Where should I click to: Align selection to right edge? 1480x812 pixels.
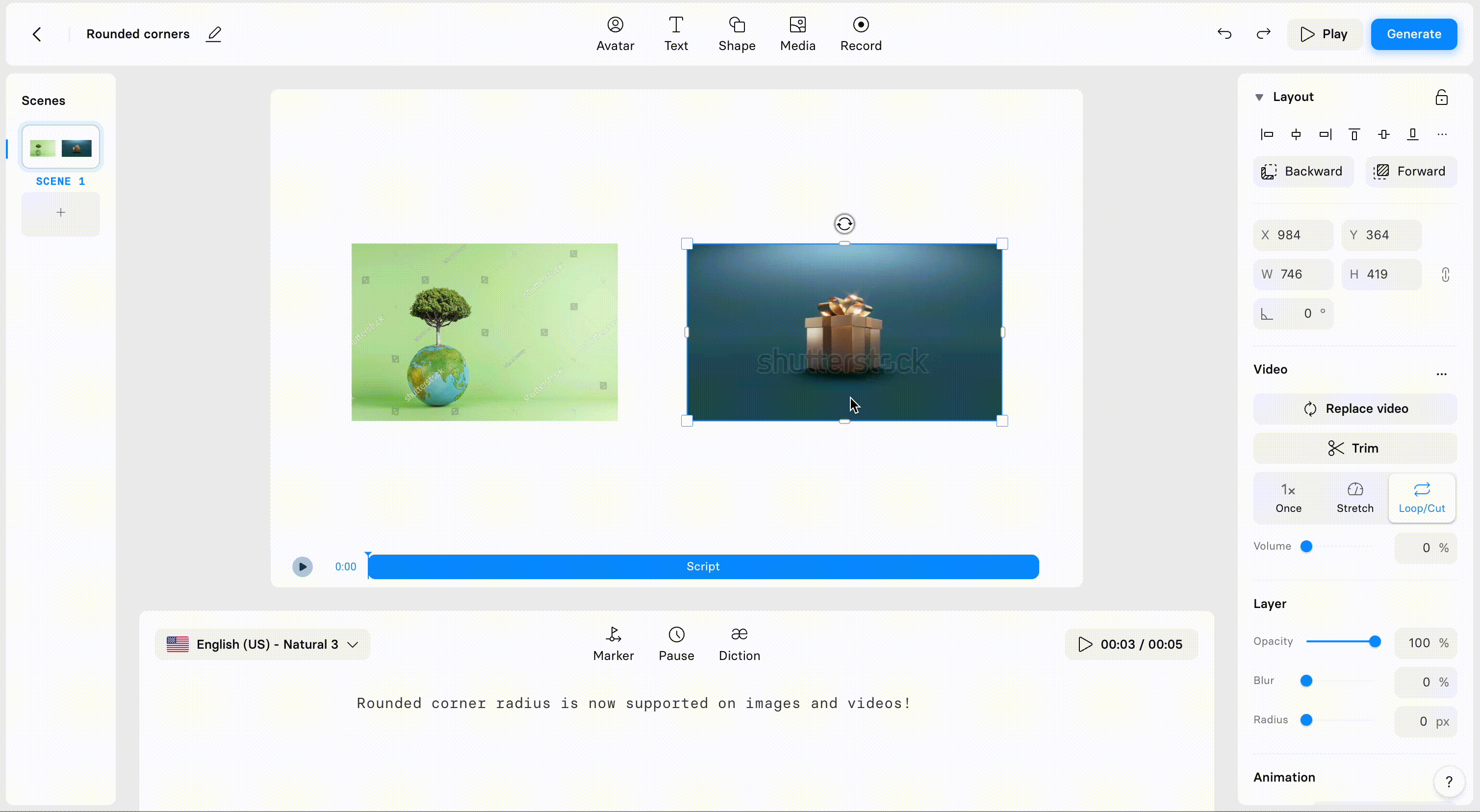click(x=1325, y=134)
